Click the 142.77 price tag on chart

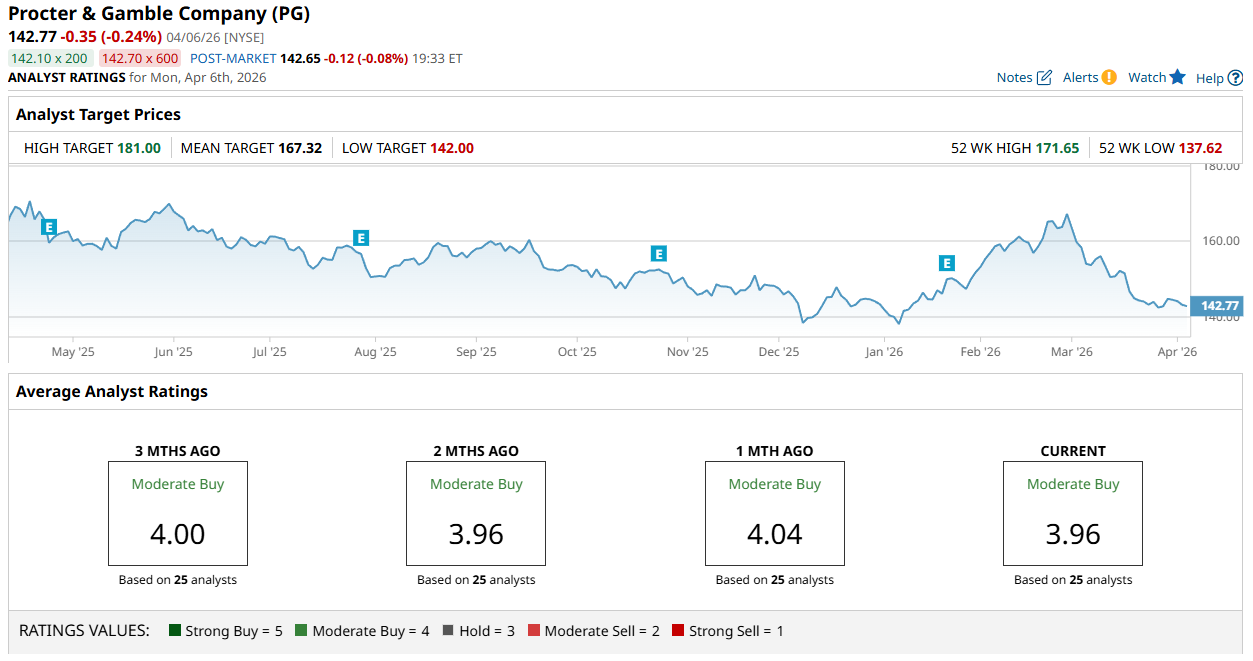click(x=1219, y=306)
